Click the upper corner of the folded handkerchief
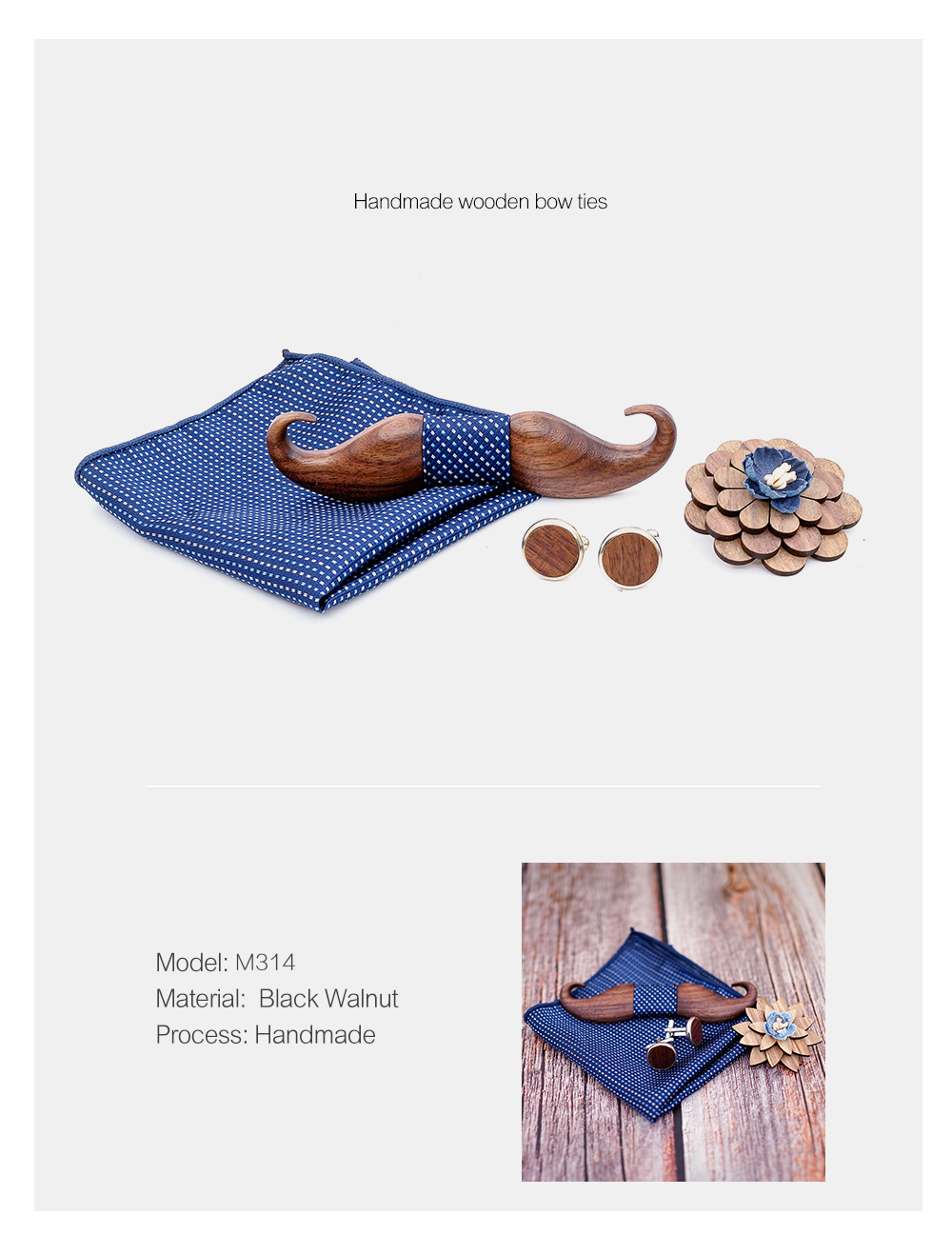Viewport: 952px width, 1235px height. (290, 357)
